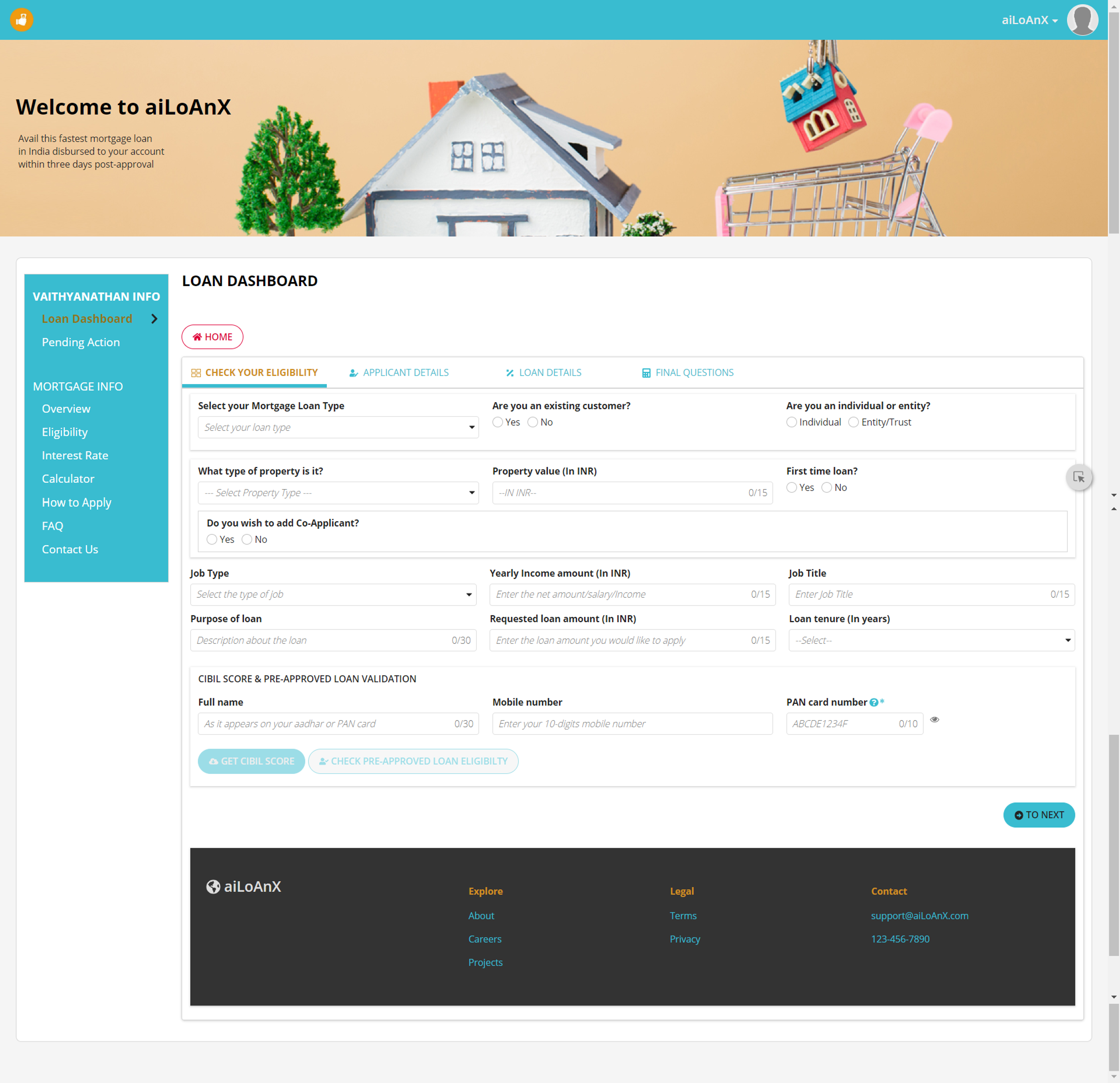Image resolution: width=1120 pixels, height=1083 pixels.
Task: Click the support@aiLoAnX.com email link
Action: coord(919,916)
